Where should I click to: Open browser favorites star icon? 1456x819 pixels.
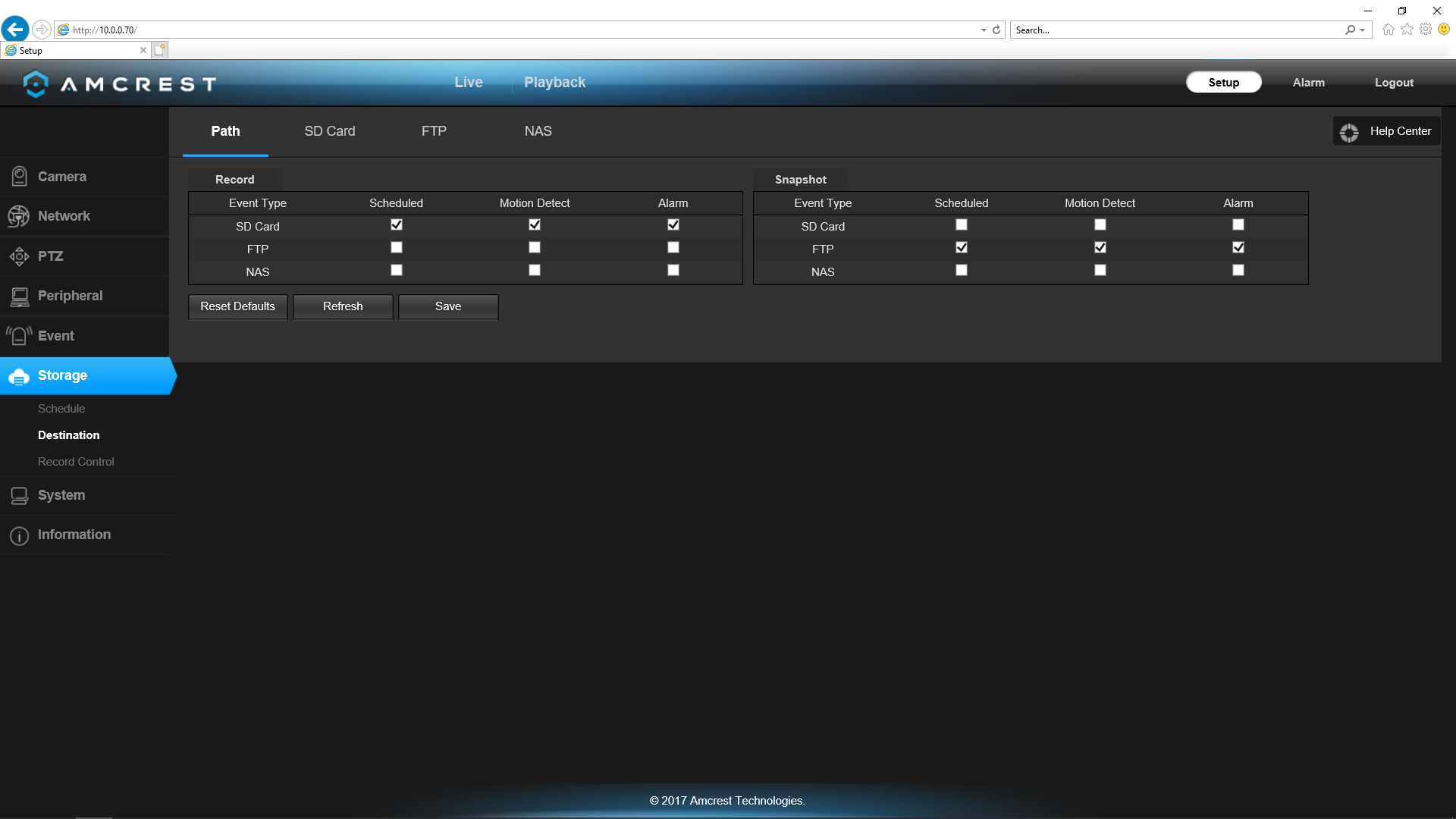(x=1407, y=30)
